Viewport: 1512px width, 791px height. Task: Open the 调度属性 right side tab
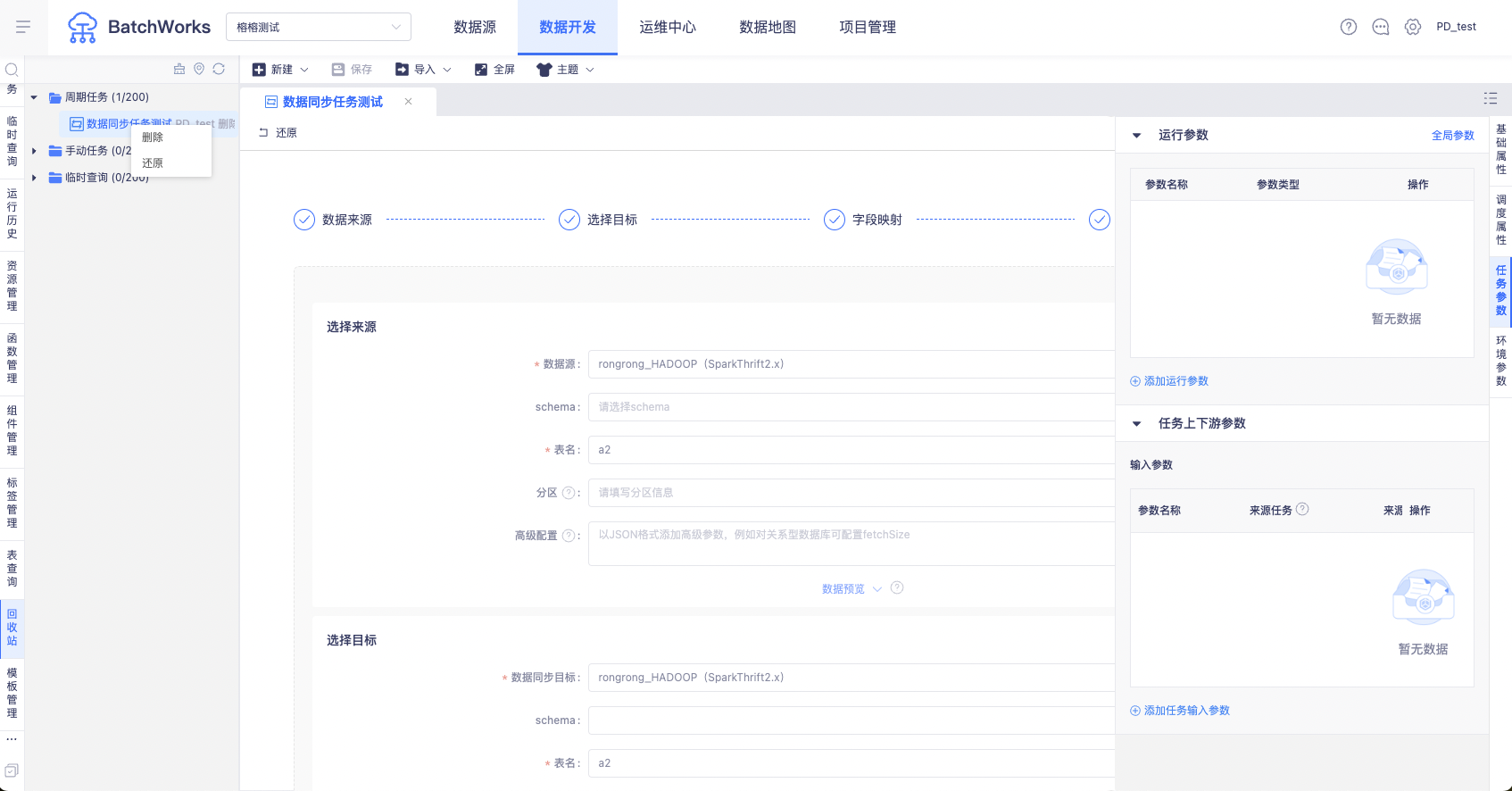point(1501,220)
